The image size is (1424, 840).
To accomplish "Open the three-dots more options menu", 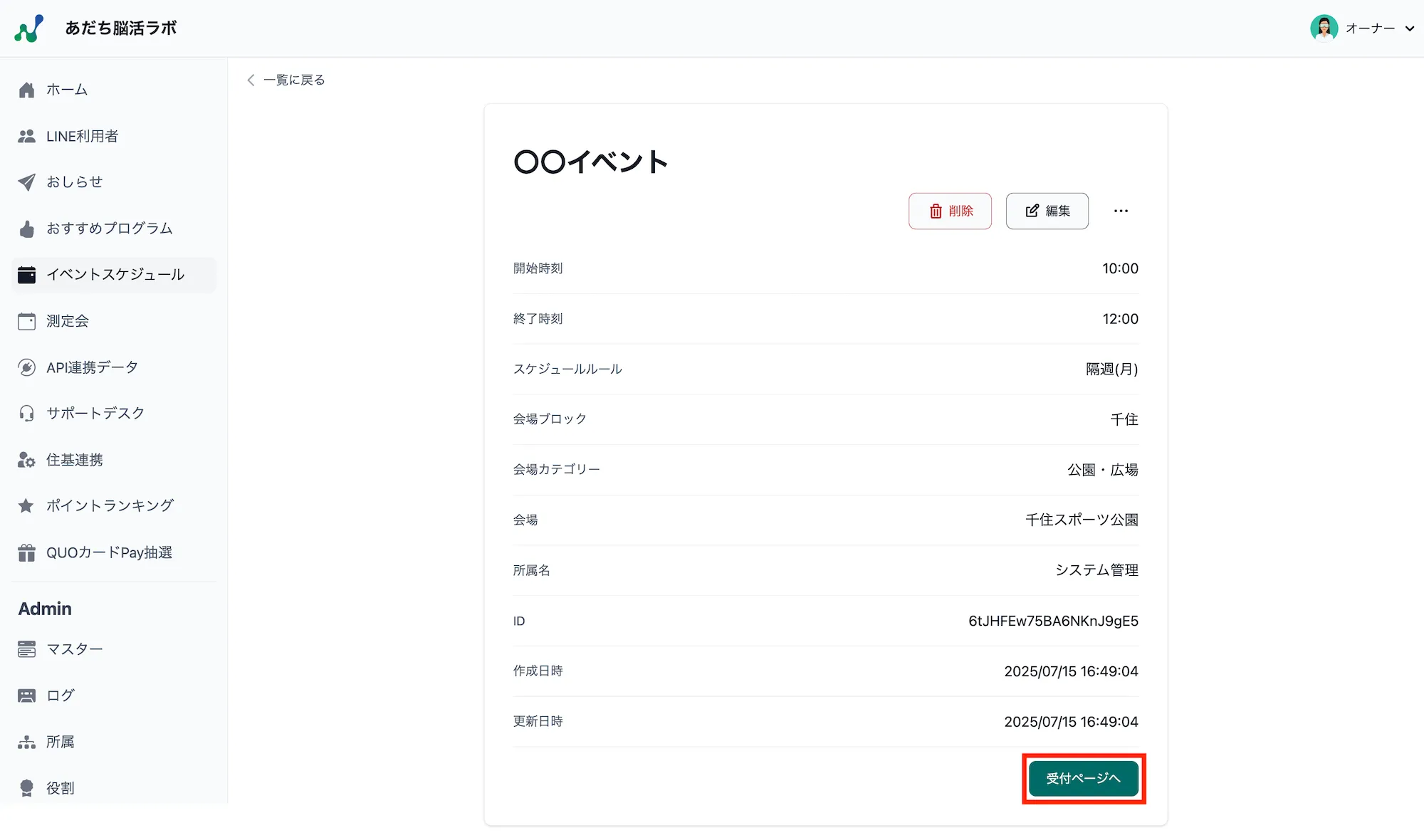I will pyautogui.click(x=1121, y=211).
